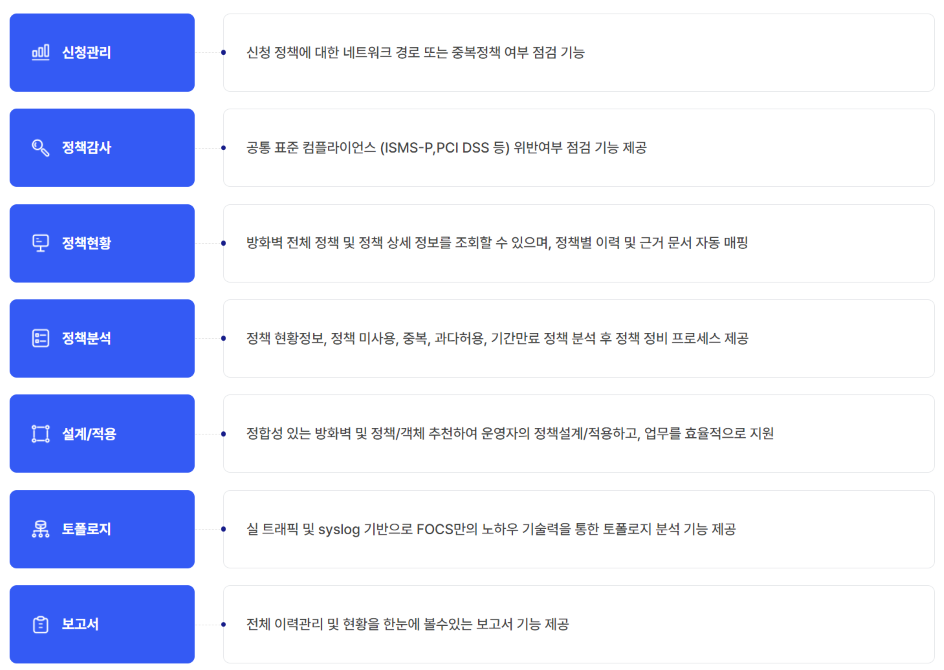
Task: Click the clipboard icon beside 보고서
Action: [x=40, y=624]
